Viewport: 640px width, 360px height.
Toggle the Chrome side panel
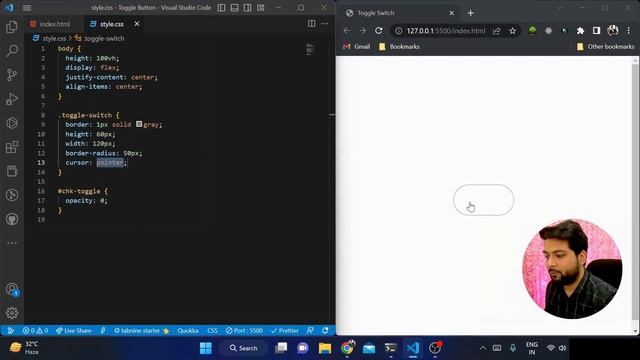click(x=596, y=31)
